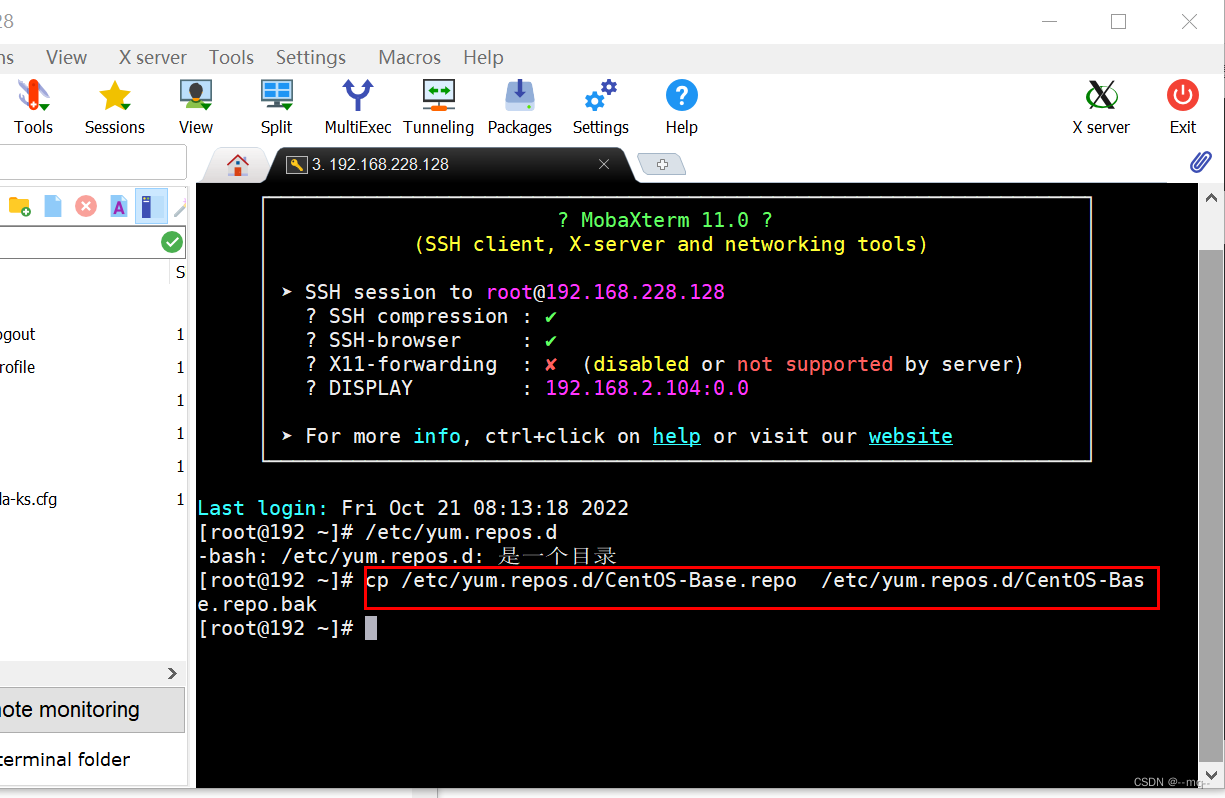Click the size column header 'S'
This screenshot has height=798, width=1225.
point(180,272)
